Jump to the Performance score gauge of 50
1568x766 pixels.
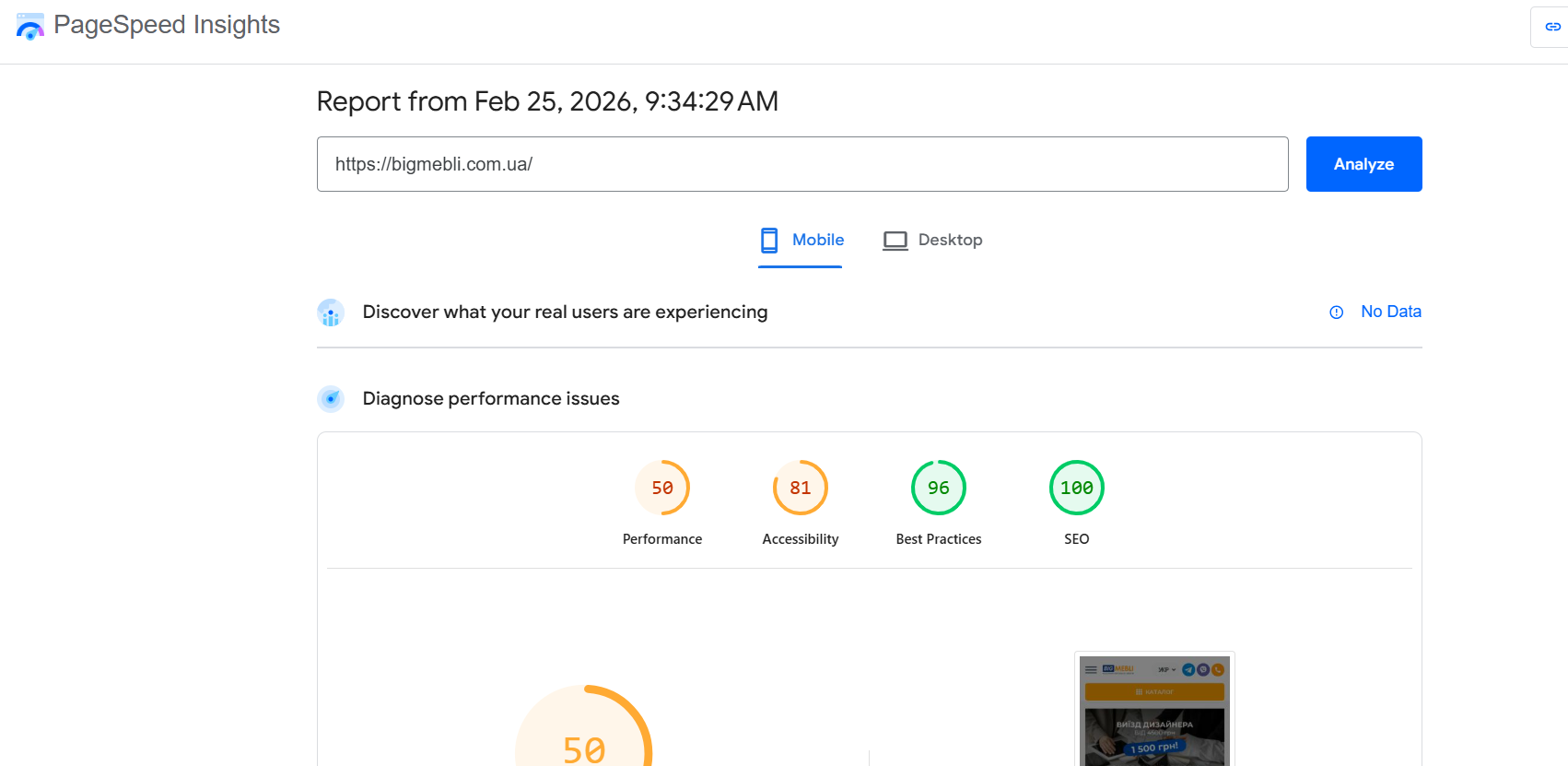pos(662,488)
